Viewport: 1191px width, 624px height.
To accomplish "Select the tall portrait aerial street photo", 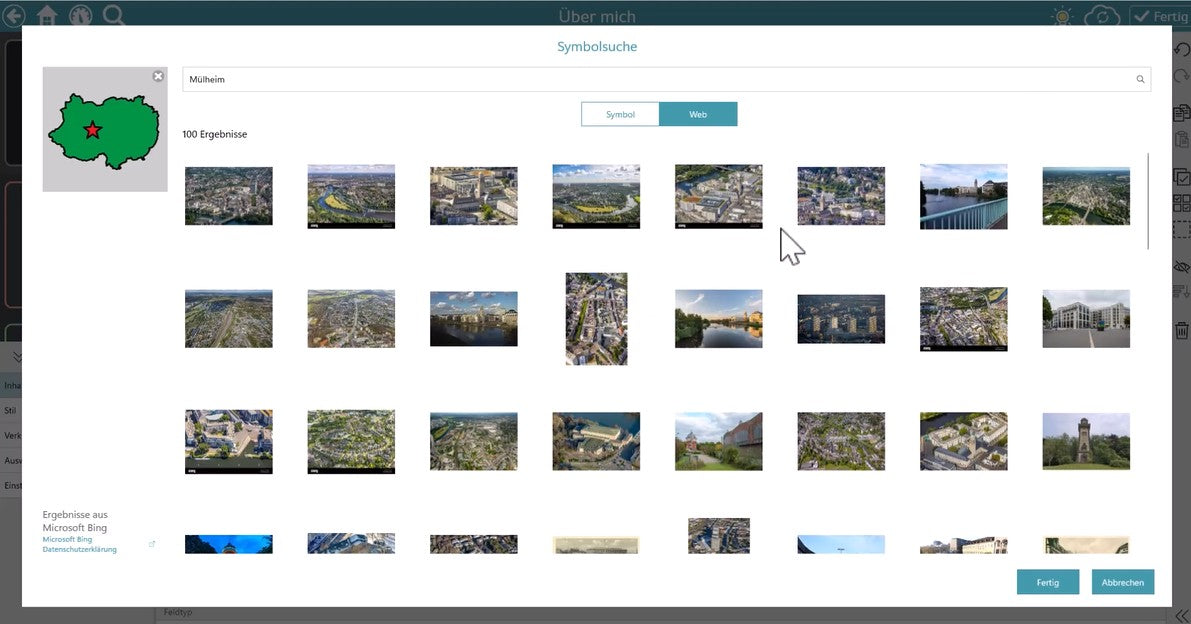I will (596, 319).
